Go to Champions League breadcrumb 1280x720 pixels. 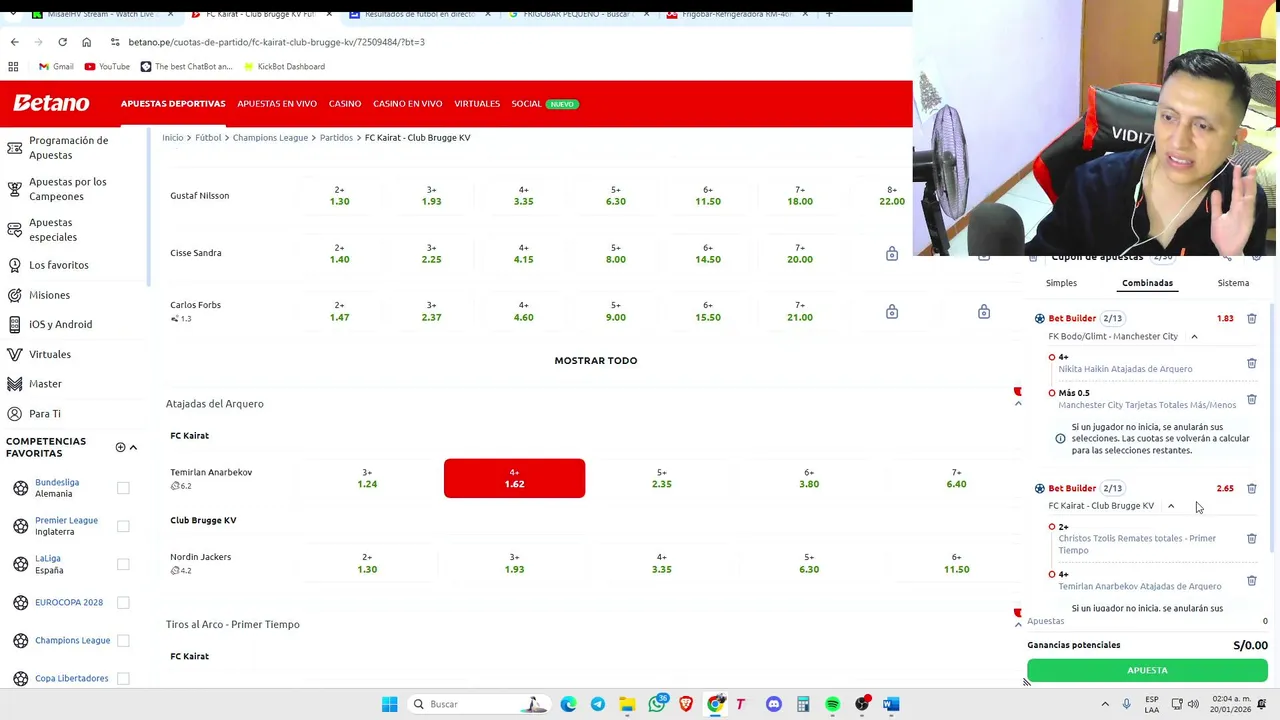point(270,138)
